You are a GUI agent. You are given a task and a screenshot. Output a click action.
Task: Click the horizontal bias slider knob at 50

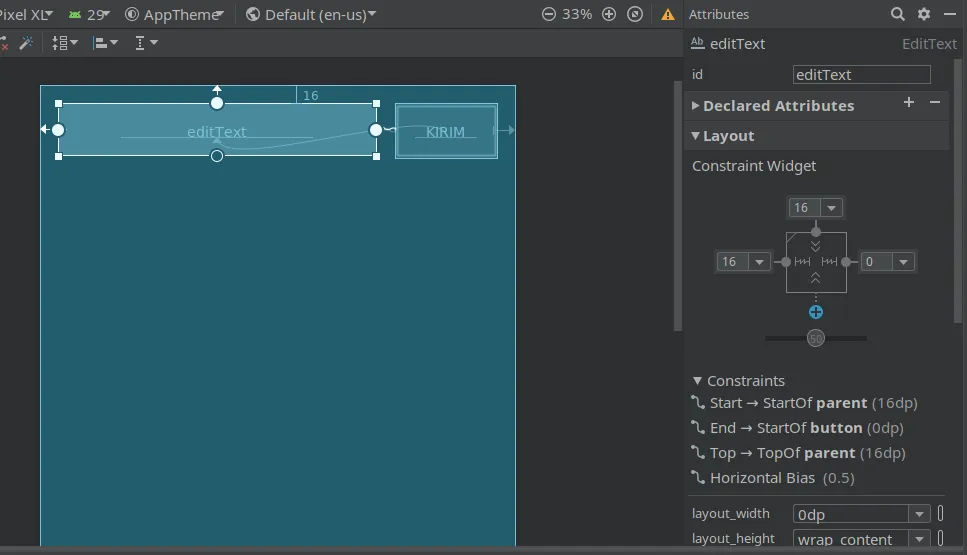pyautogui.click(x=815, y=338)
